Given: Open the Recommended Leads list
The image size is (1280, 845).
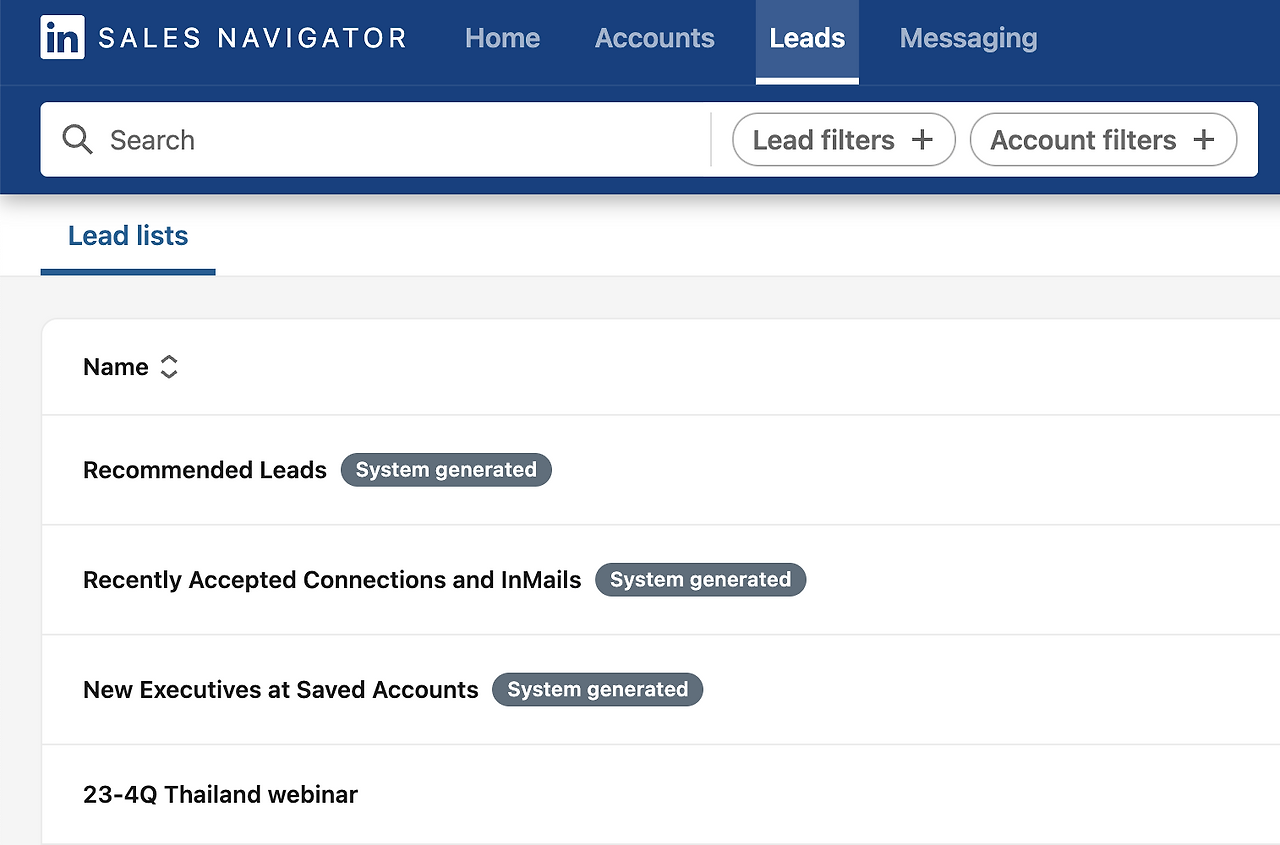Looking at the screenshot, I should [205, 470].
